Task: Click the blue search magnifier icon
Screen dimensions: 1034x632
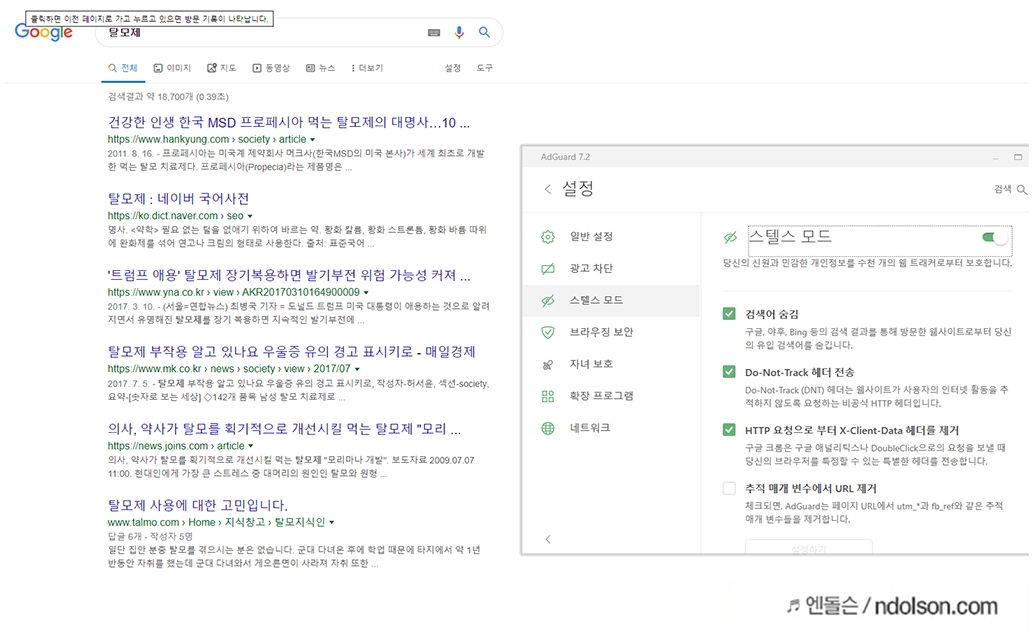Action: 484,32
